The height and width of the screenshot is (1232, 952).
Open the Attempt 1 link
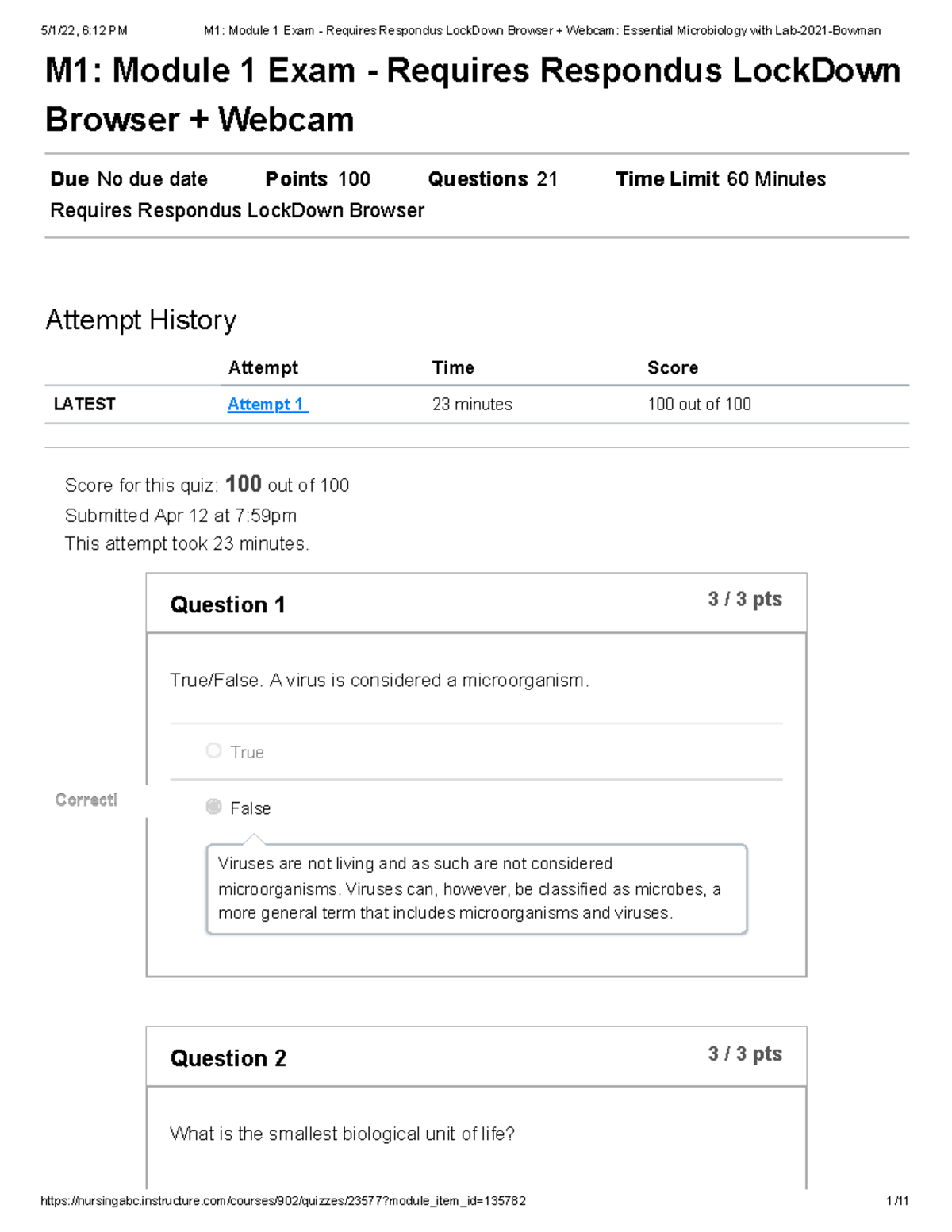click(267, 405)
